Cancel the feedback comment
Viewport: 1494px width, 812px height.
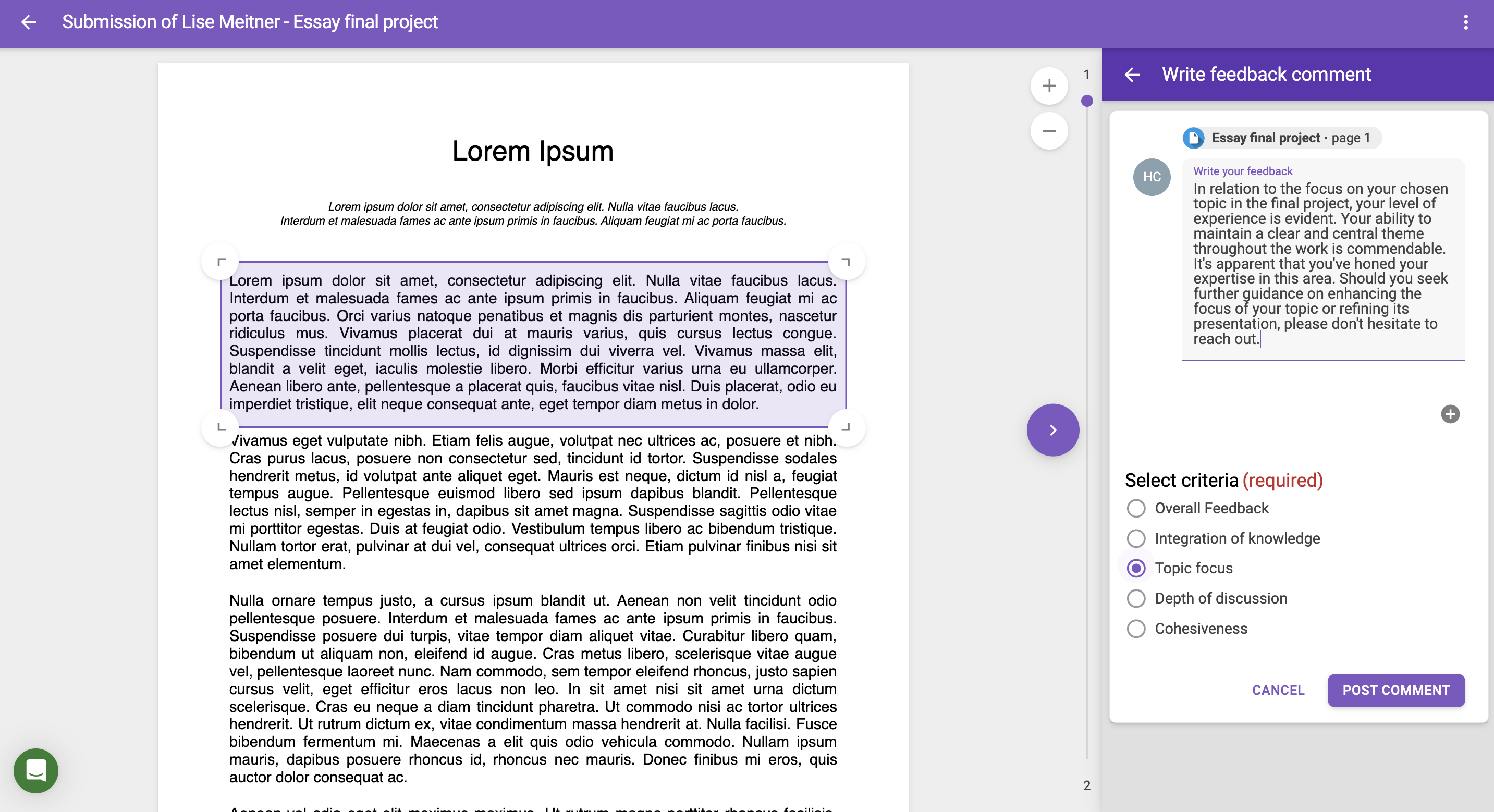[1278, 690]
